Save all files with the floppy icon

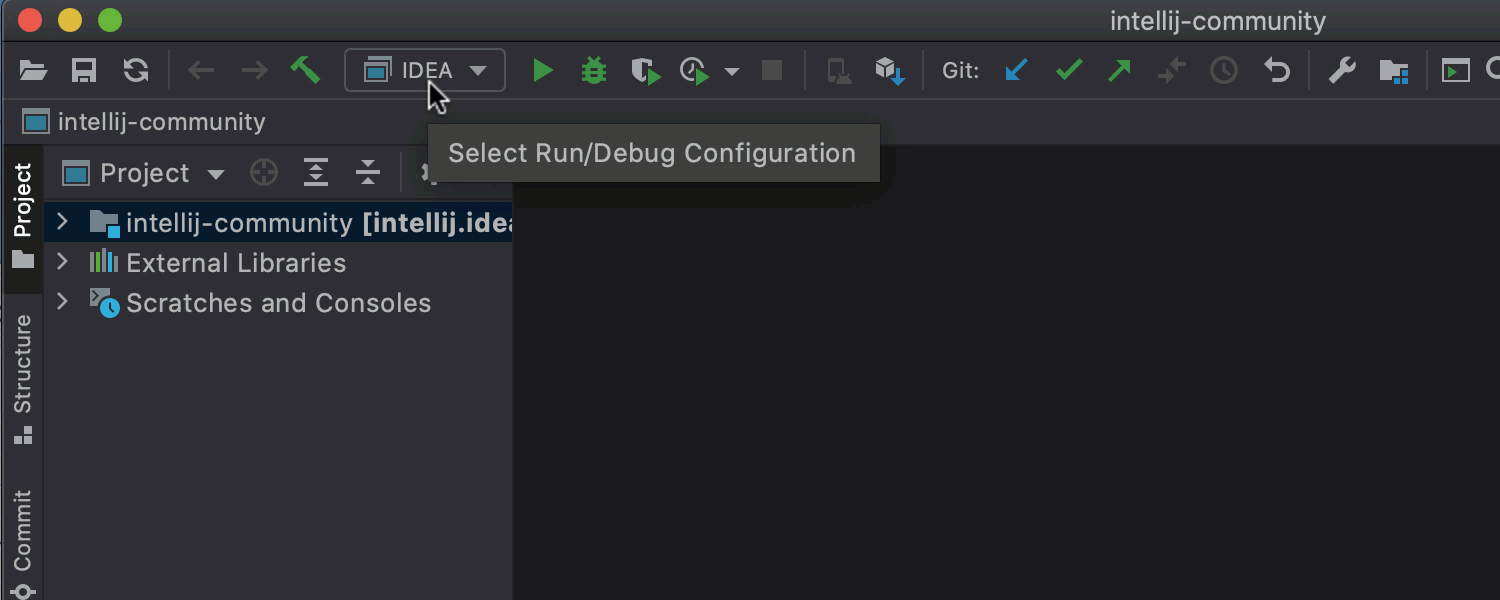84,70
